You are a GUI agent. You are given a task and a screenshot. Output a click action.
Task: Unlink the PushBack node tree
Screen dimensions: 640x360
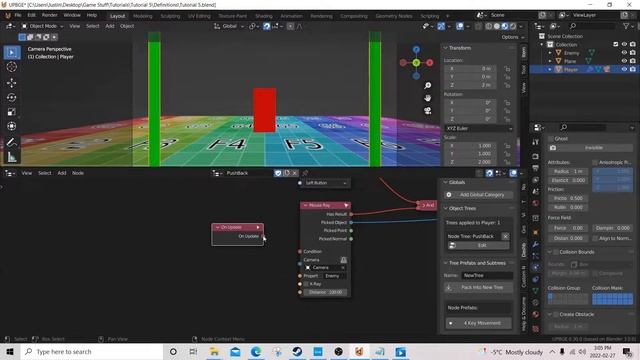click(295, 173)
